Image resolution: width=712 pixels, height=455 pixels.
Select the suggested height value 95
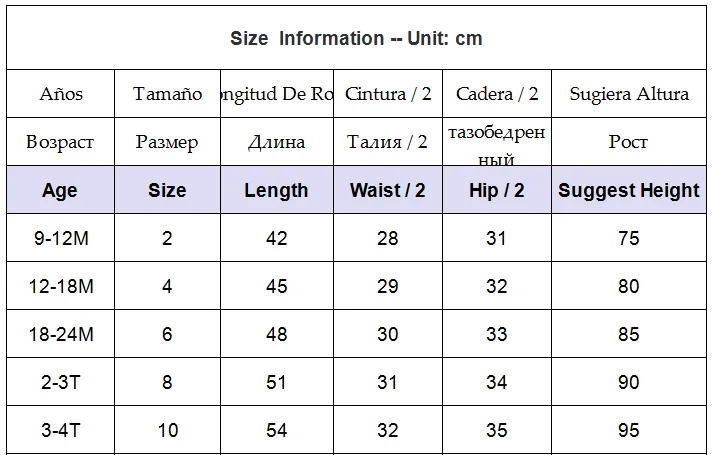(629, 430)
